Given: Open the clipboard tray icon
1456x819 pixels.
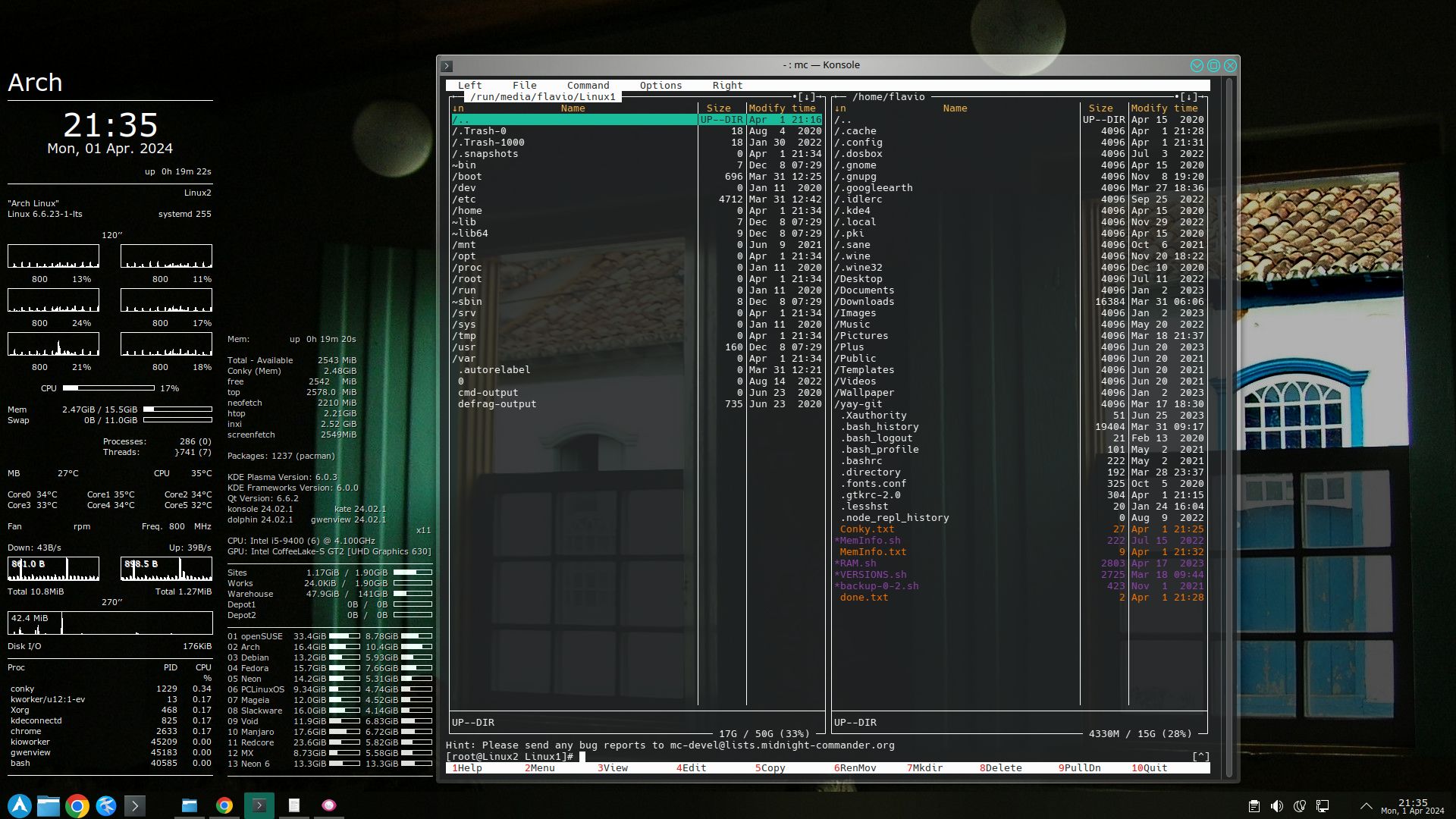Looking at the screenshot, I should pos(1254,806).
